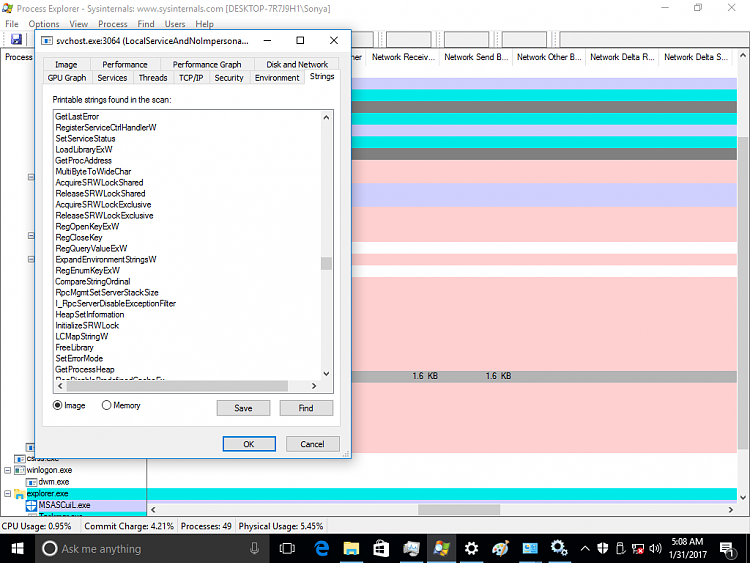
Task: Open the Find menu
Action: point(146,24)
